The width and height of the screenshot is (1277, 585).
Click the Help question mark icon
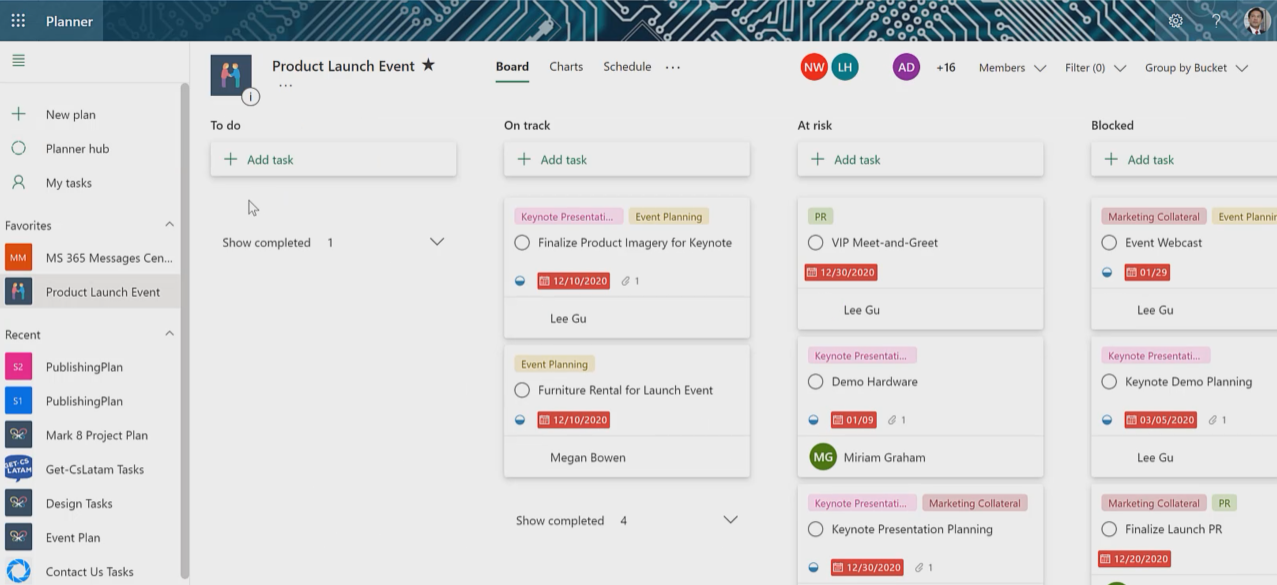point(1216,20)
